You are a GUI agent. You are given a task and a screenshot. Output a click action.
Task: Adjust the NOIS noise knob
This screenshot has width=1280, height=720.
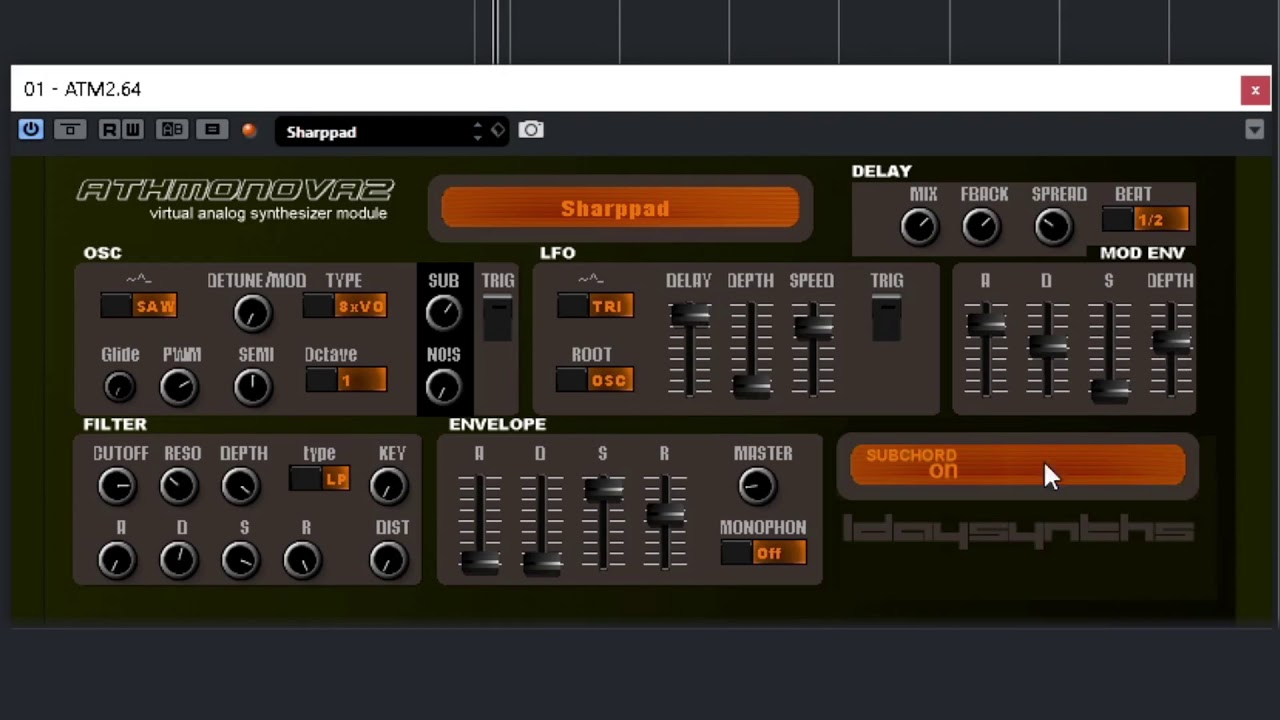click(443, 386)
